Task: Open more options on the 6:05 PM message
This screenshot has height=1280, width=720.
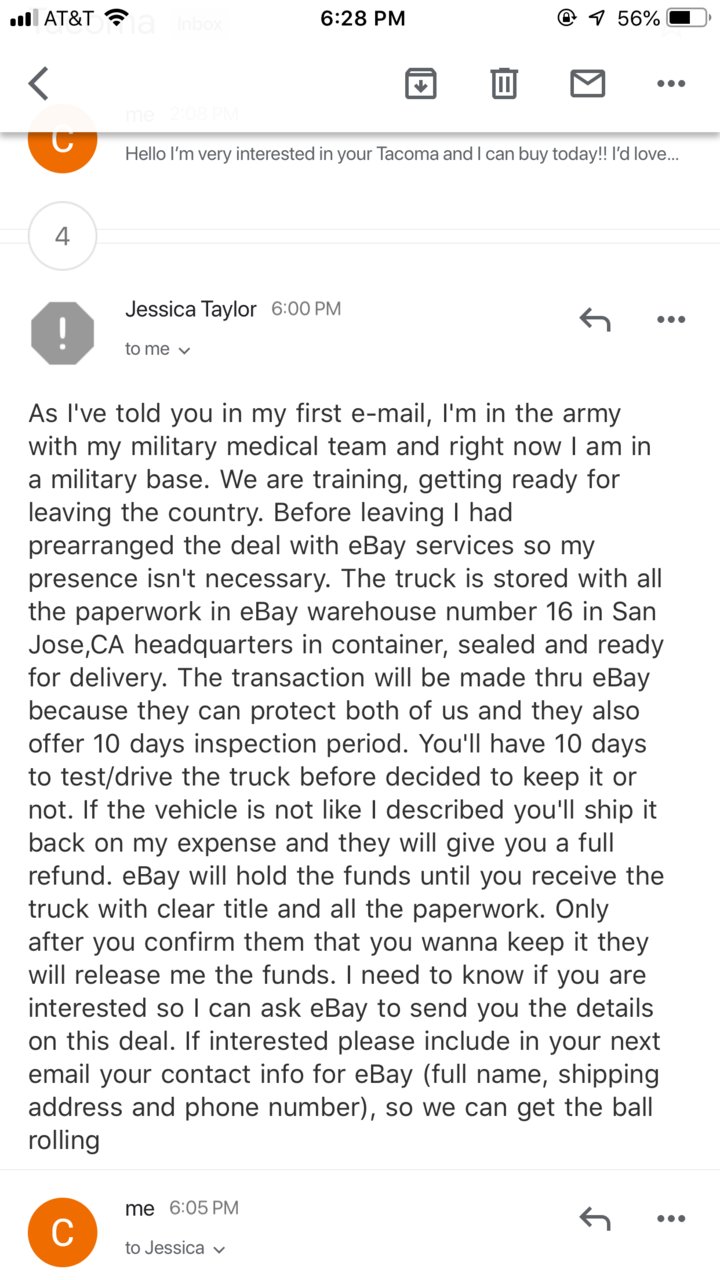Action: click(x=670, y=1218)
